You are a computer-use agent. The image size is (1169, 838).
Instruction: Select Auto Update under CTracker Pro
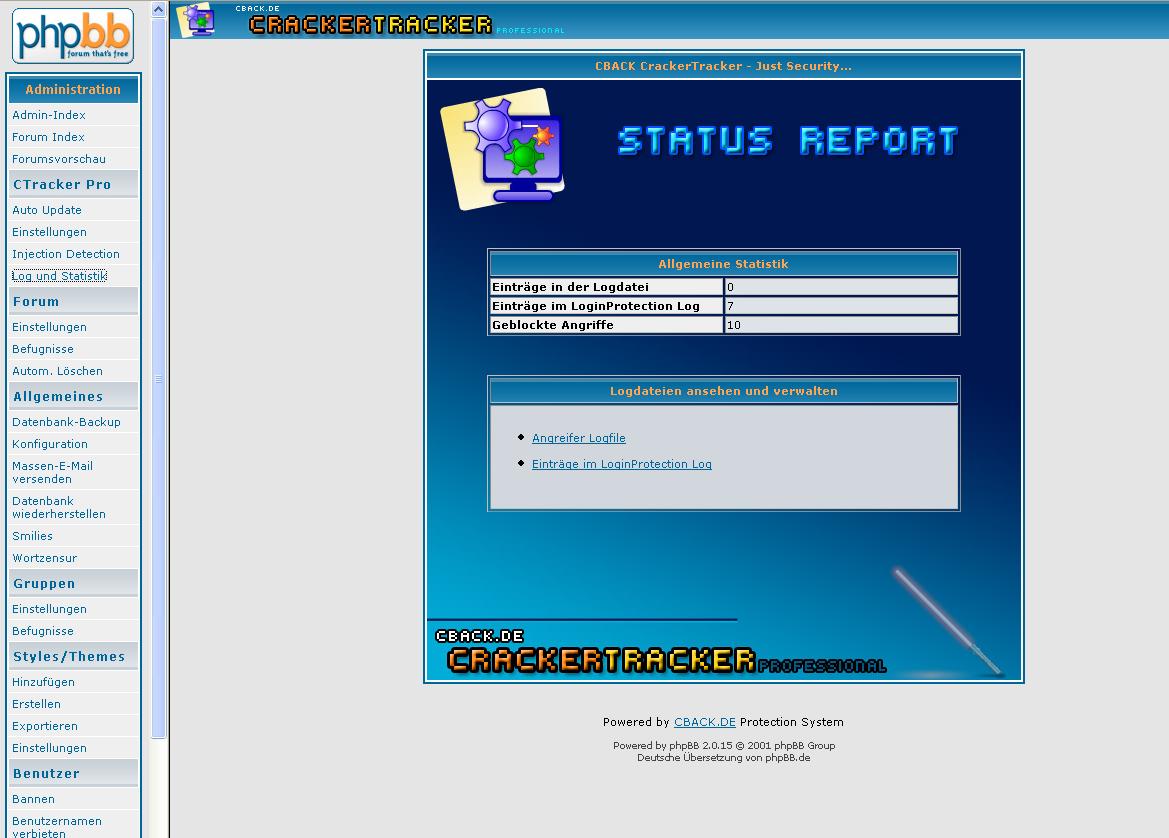pos(47,210)
